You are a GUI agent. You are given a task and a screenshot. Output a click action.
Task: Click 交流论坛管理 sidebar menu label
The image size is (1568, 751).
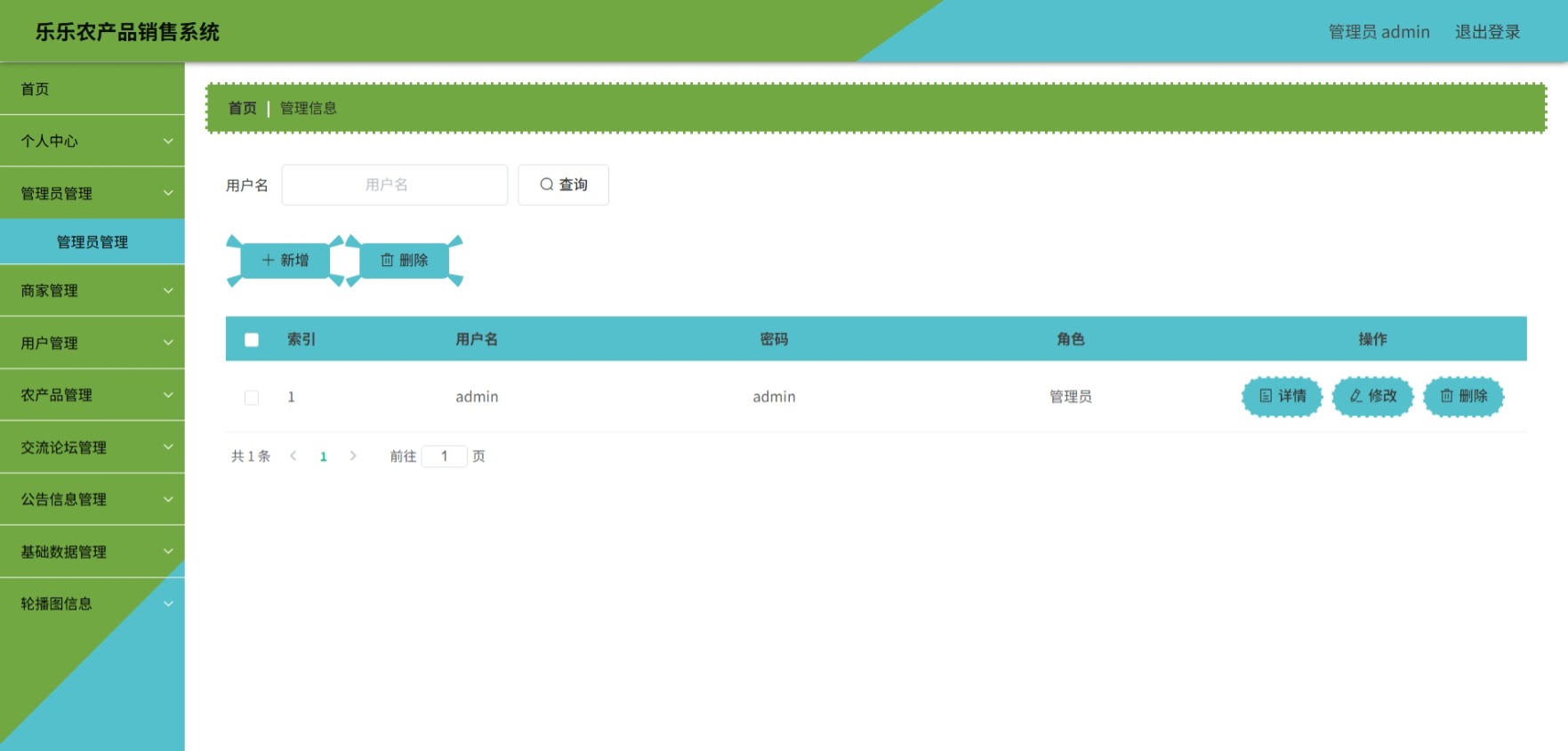64,448
